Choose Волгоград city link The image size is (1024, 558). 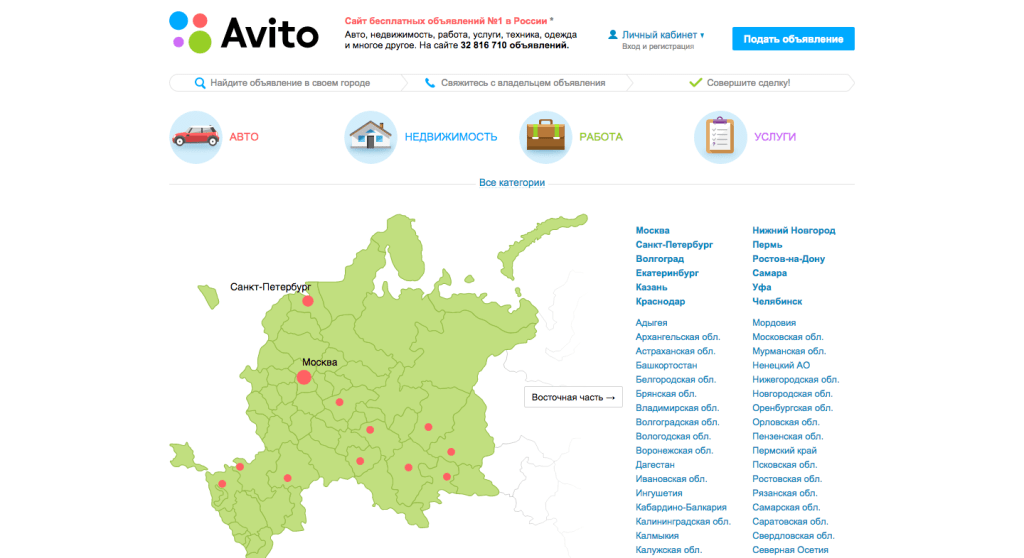(660, 259)
